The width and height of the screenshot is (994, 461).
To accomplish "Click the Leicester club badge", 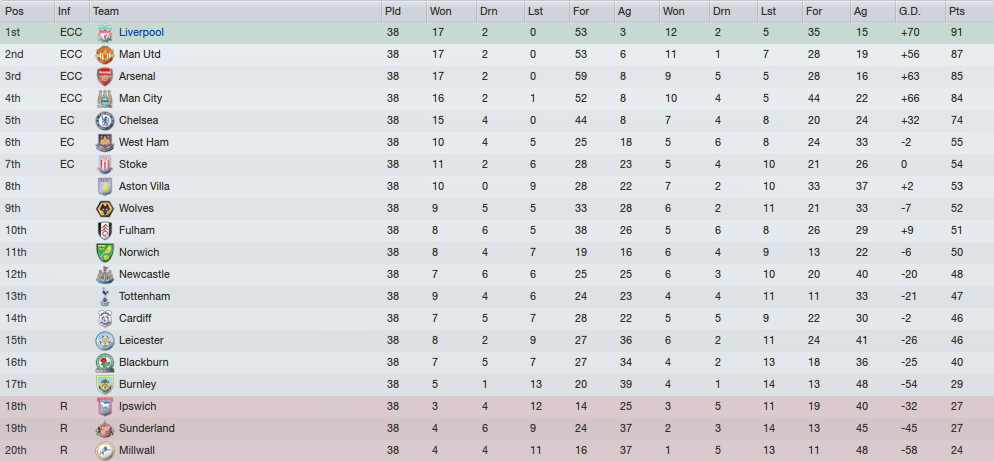I will pos(105,341).
